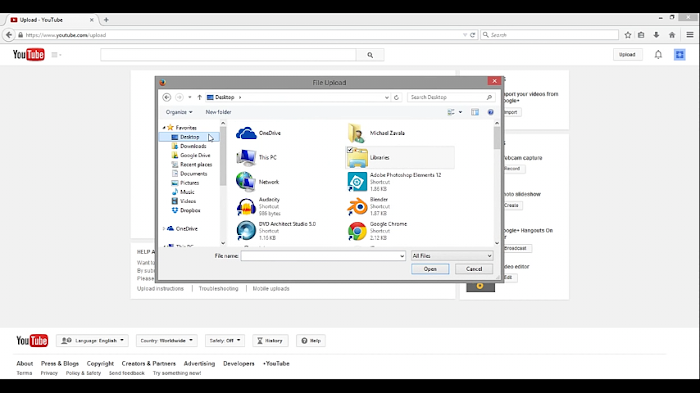The width and height of the screenshot is (700, 393).
Task: Open the Copyright footer link
Action: pyautogui.click(x=100, y=364)
